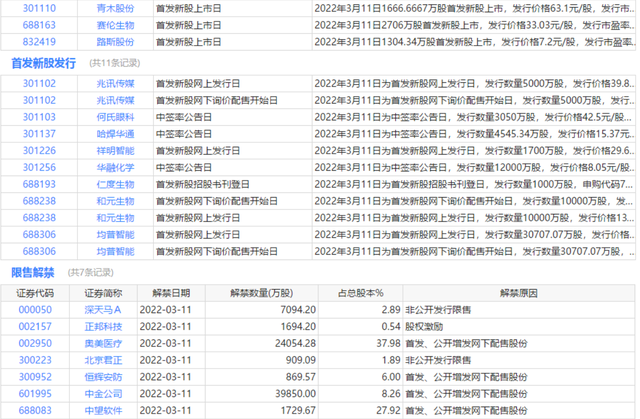Open stock name link 哈焊华通
Screen dimensions: 640x419
[116, 134]
